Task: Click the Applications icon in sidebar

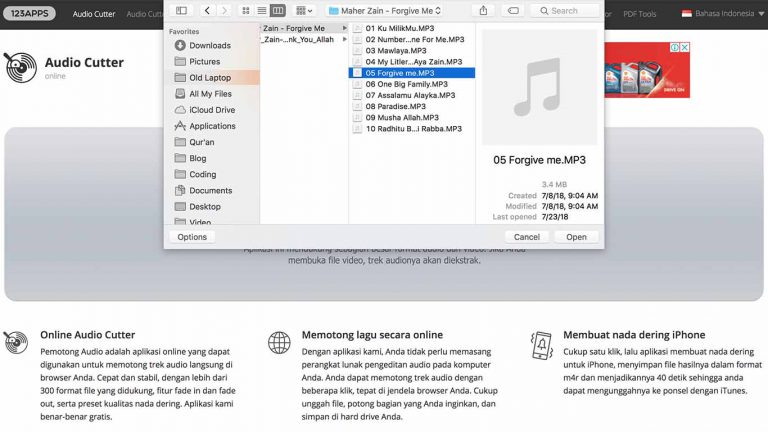Action: [x=180, y=126]
